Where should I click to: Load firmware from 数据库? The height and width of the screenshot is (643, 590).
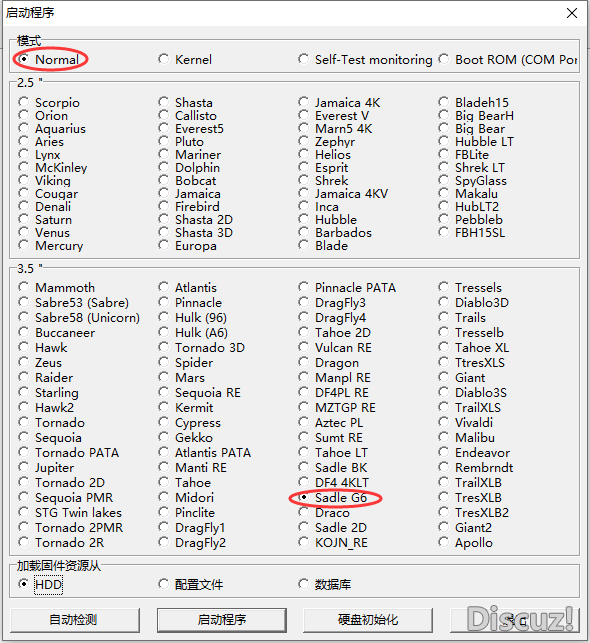coord(303,584)
